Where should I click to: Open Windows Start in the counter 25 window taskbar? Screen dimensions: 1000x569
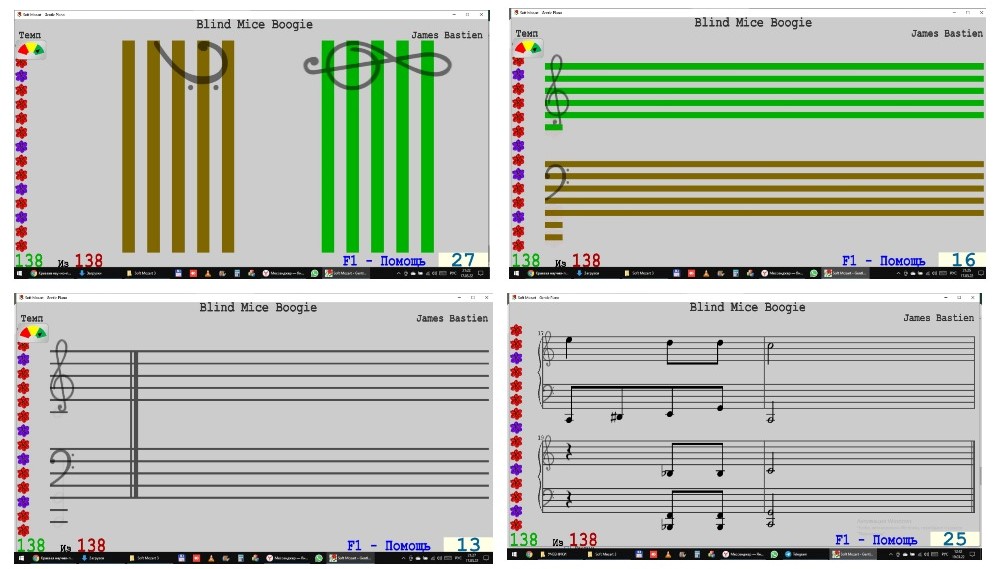[513, 554]
